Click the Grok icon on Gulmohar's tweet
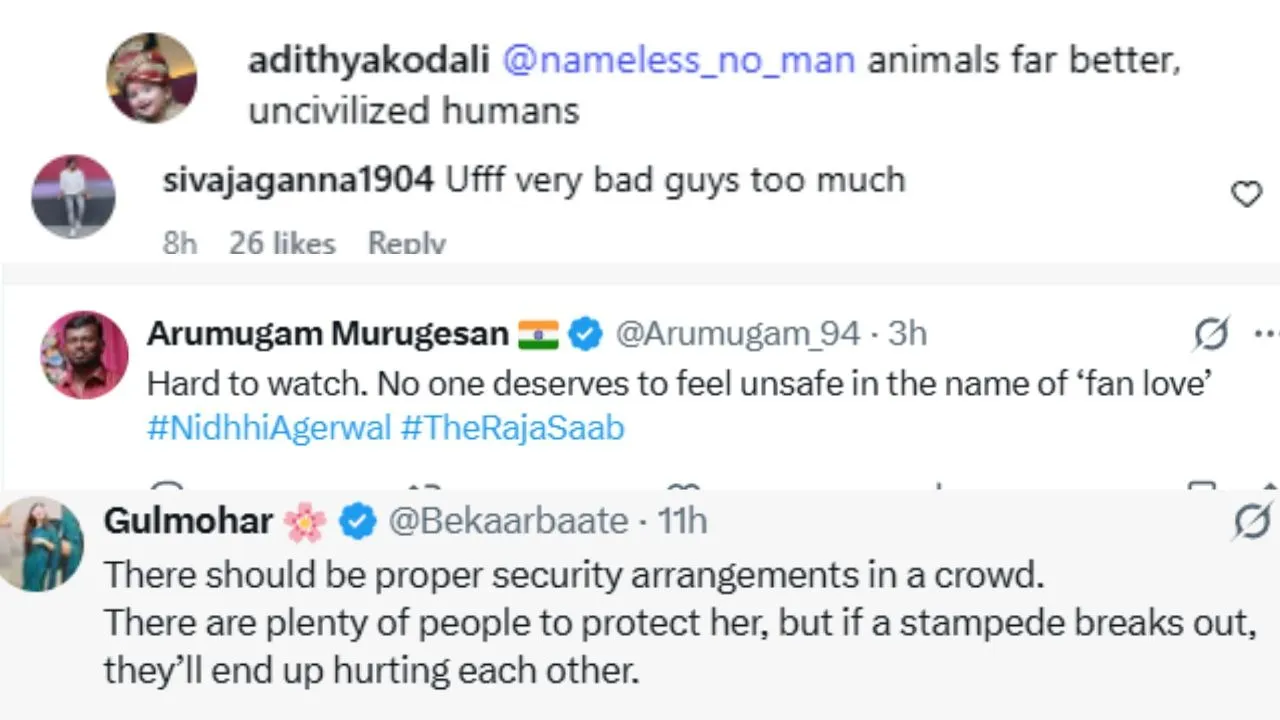 tap(1252, 521)
